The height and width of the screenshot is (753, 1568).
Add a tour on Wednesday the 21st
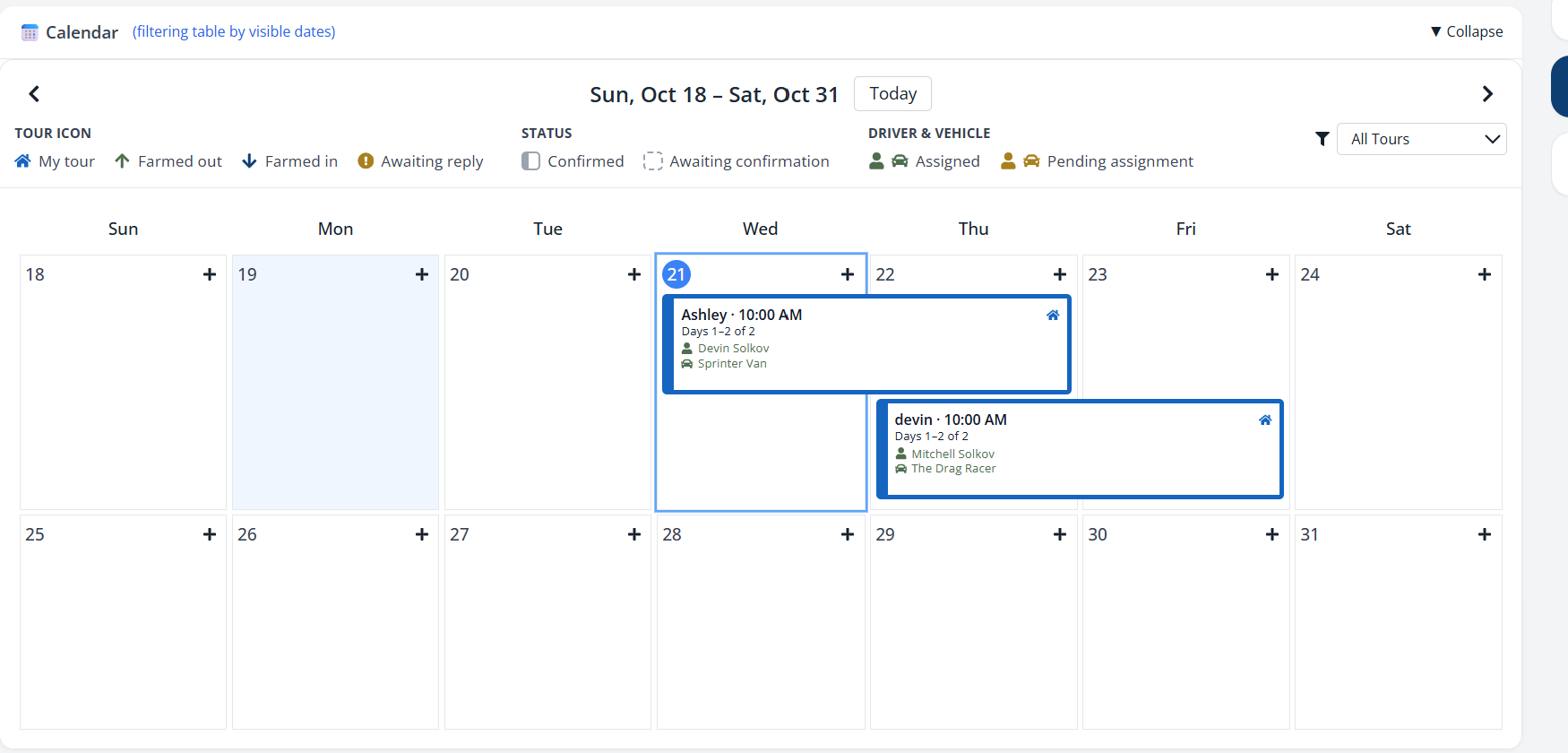pyautogui.click(x=848, y=274)
